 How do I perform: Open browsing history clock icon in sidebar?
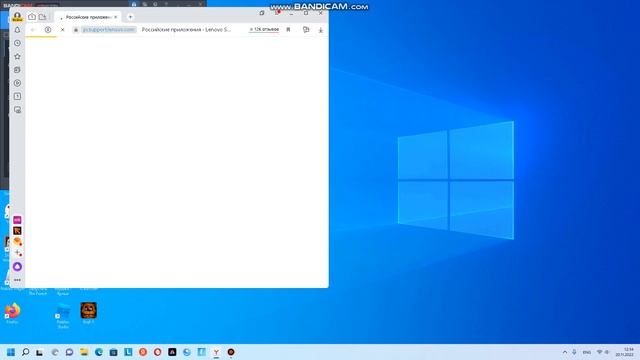click(x=17, y=43)
